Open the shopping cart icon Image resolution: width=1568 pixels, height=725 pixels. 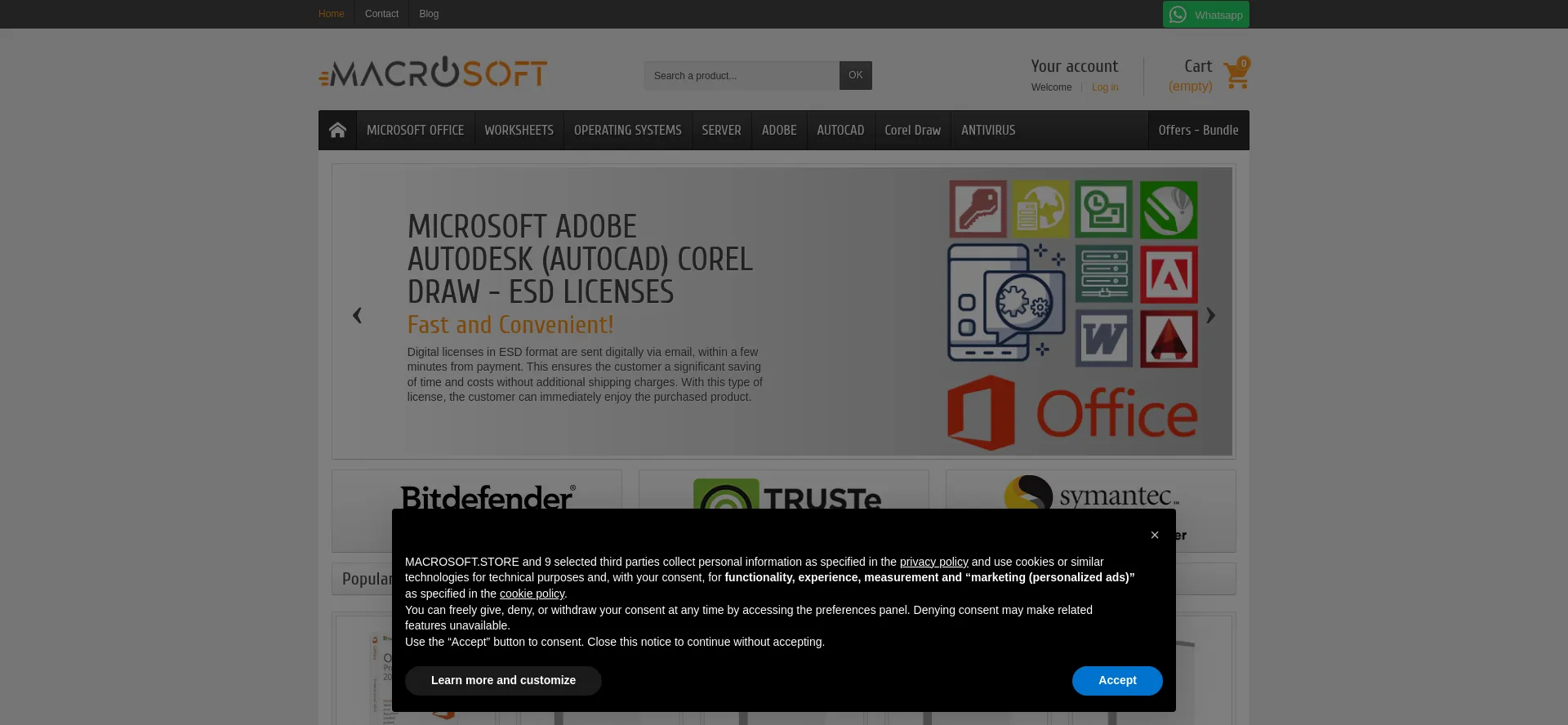1236,74
